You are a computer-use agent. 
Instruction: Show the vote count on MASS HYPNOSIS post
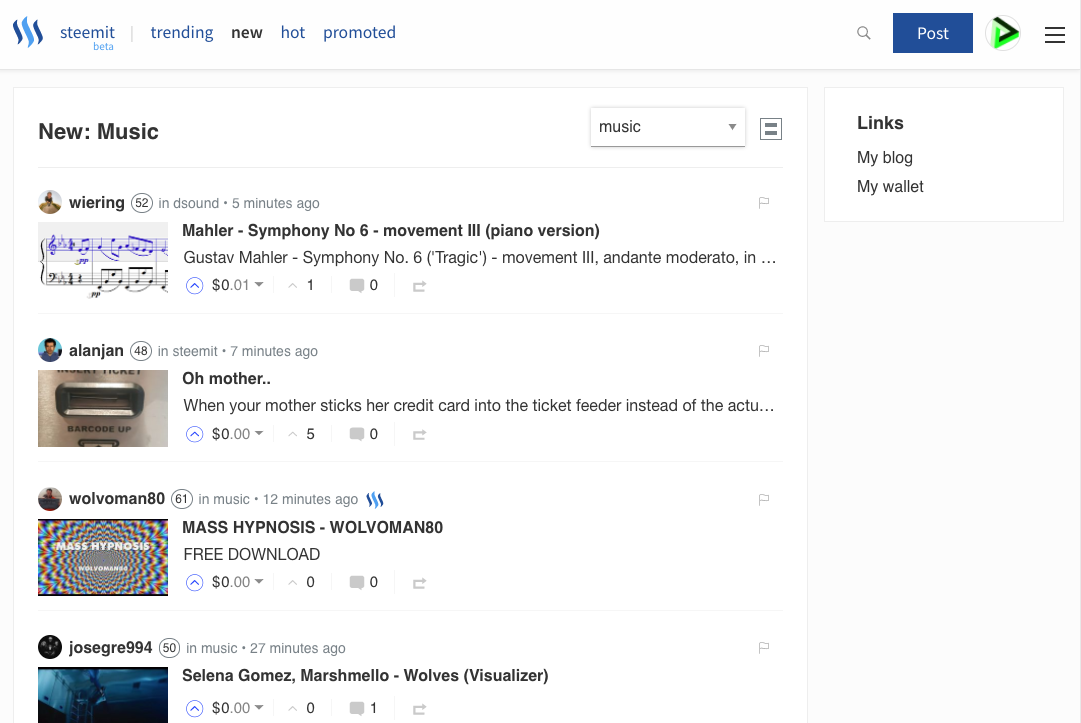coord(302,582)
